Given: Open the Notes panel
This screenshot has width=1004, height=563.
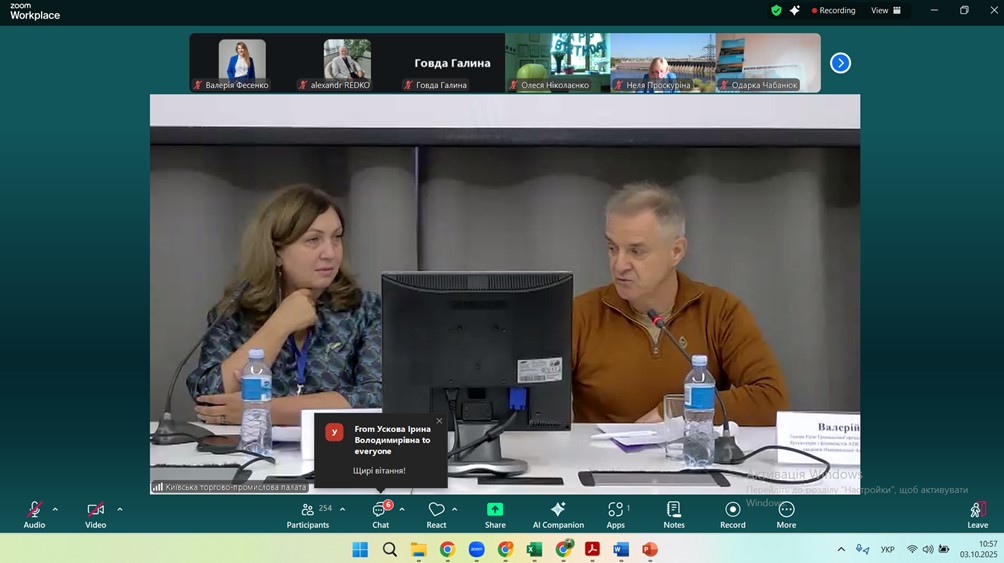Looking at the screenshot, I should [674, 510].
